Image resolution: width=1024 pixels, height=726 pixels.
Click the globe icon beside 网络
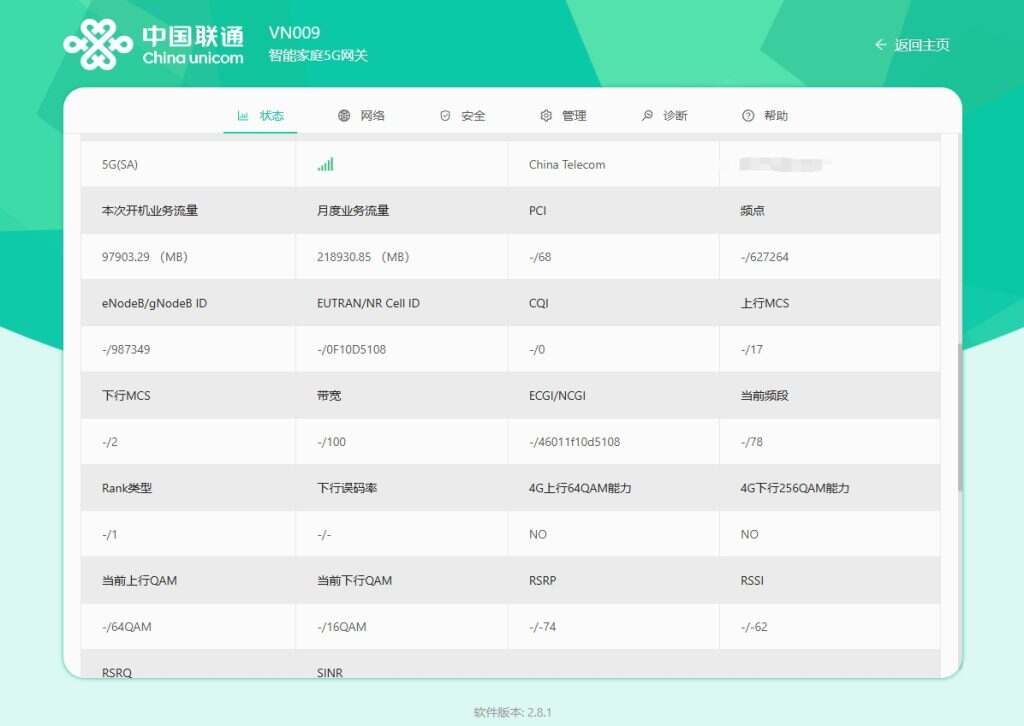pos(344,116)
